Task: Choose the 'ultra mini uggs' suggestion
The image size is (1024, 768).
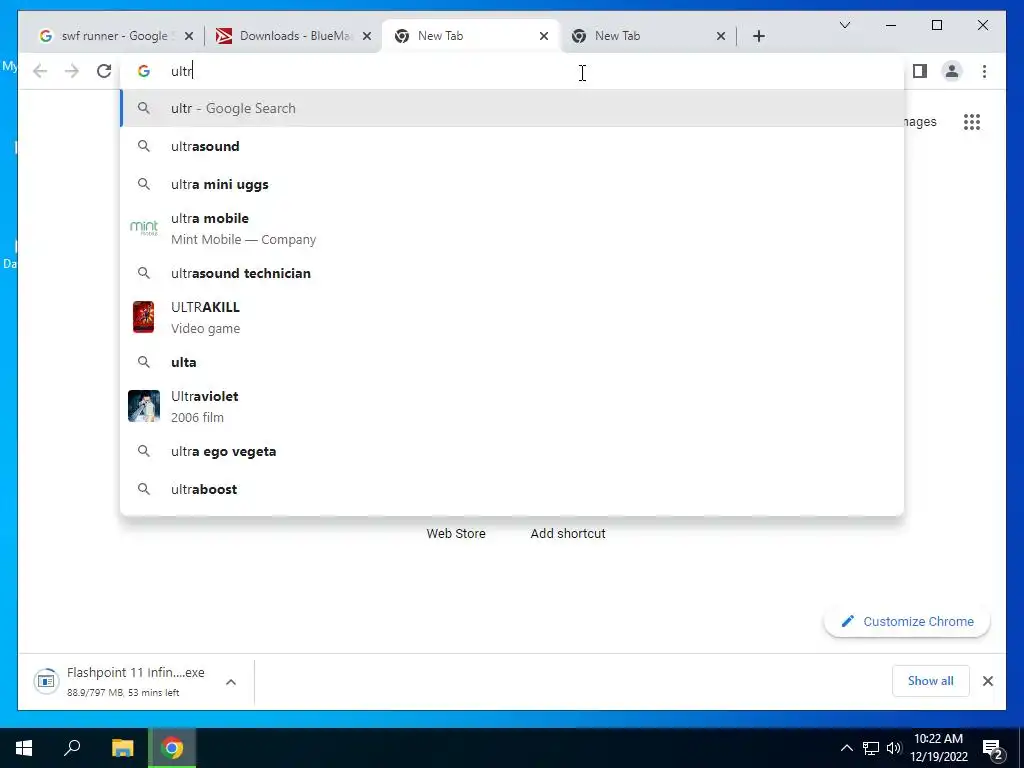Action: pyautogui.click(x=512, y=184)
